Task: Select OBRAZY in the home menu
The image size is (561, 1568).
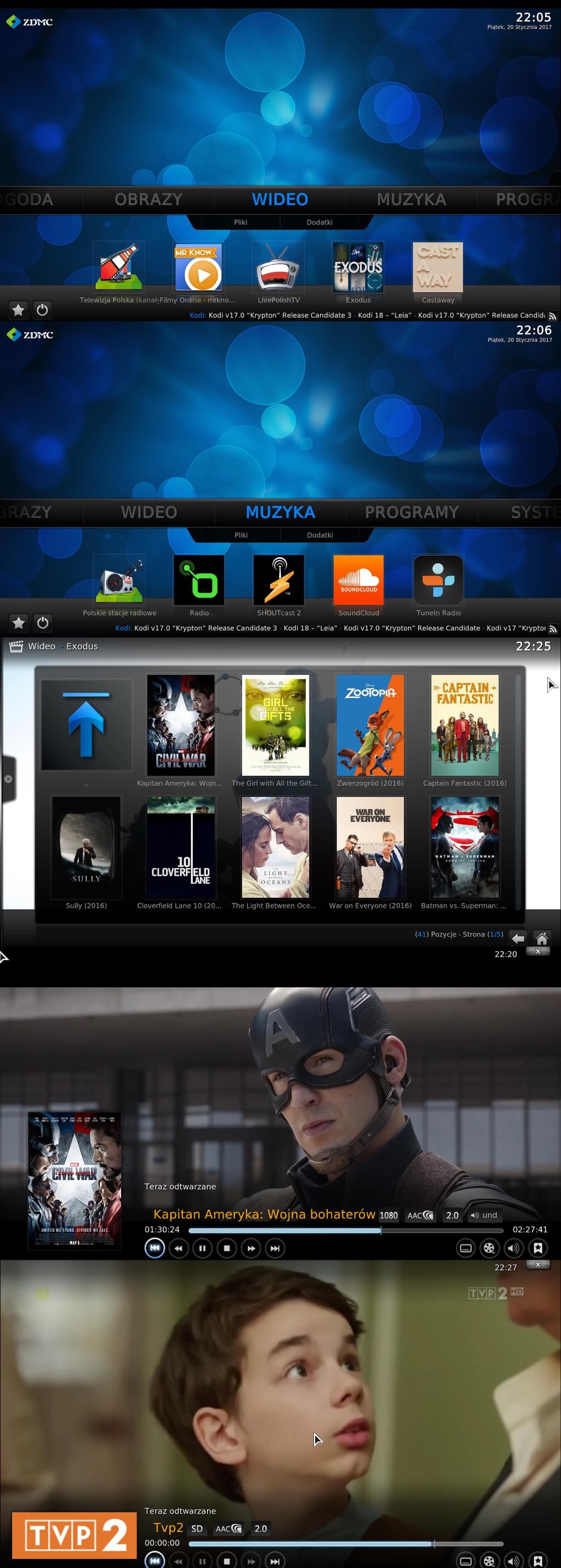Action: point(148,199)
